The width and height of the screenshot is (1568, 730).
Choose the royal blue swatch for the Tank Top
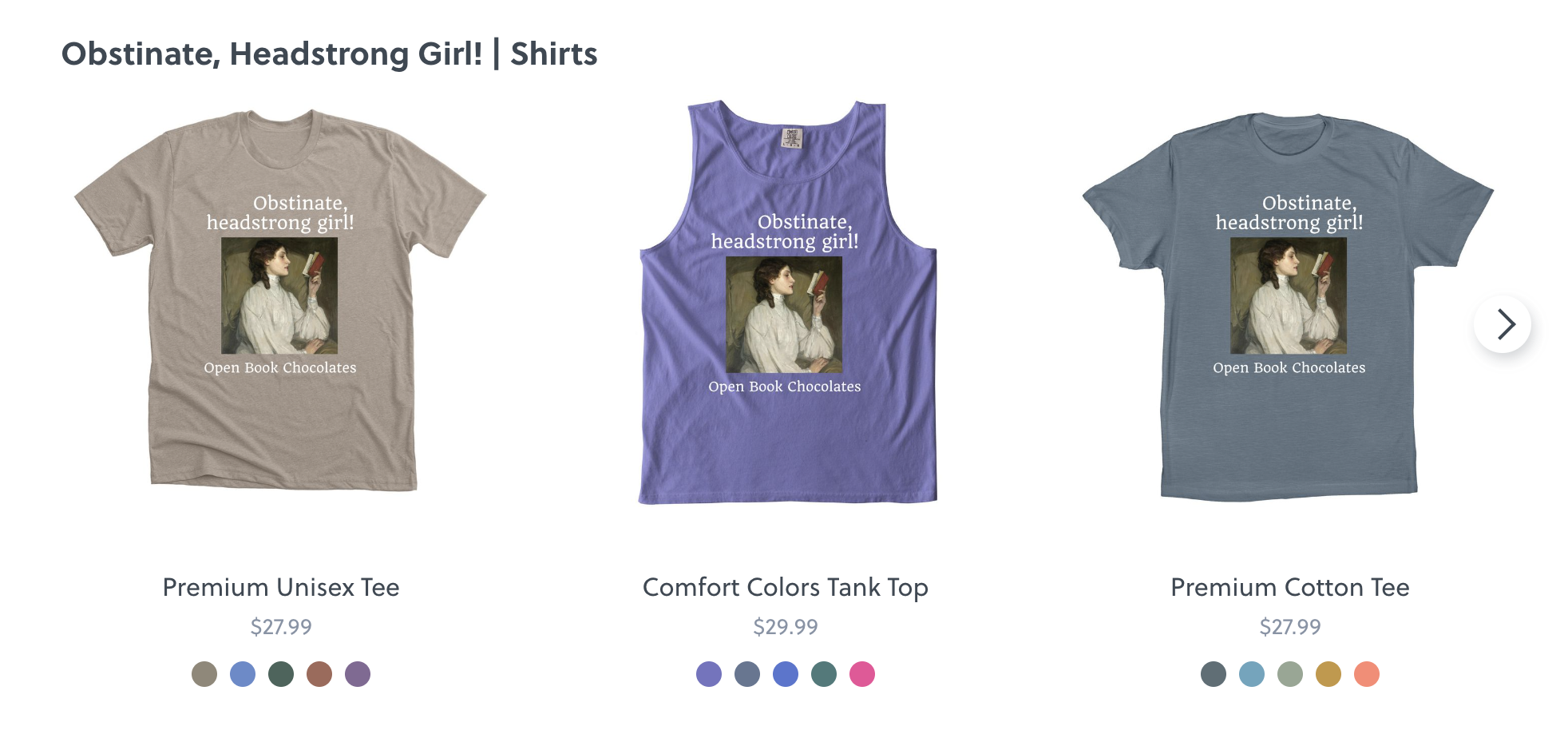[x=786, y=674]
